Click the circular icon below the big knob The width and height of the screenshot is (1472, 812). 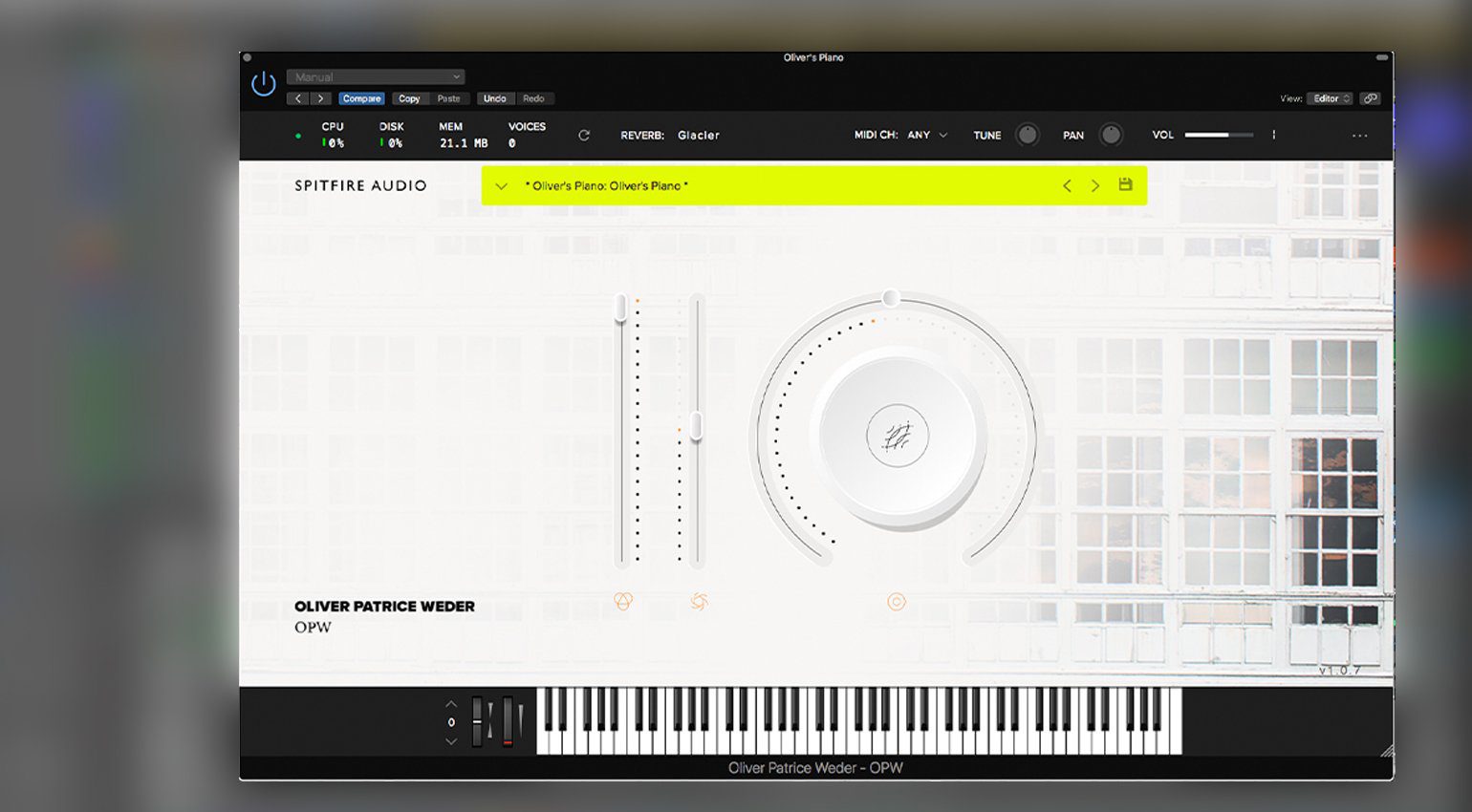(x=896, y=601)
